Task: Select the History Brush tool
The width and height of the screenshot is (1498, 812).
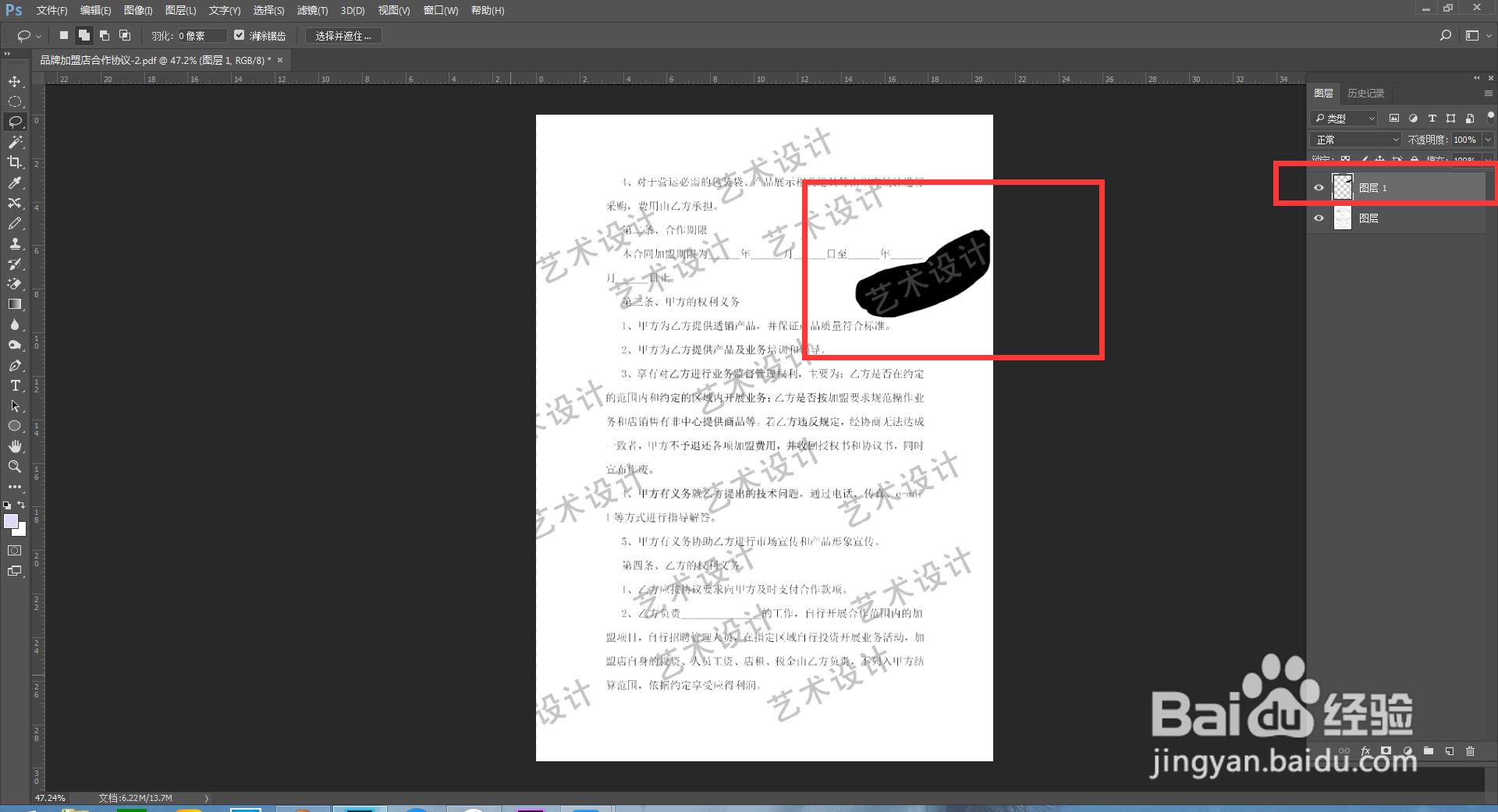Action: point(15,264)
